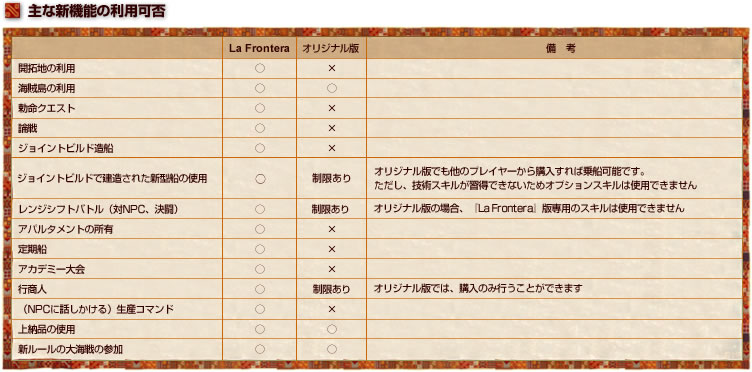Click 制限あり in the レンジシフトバトル row
Viewport: 752px width, 372px height.
tap(331, 209)
